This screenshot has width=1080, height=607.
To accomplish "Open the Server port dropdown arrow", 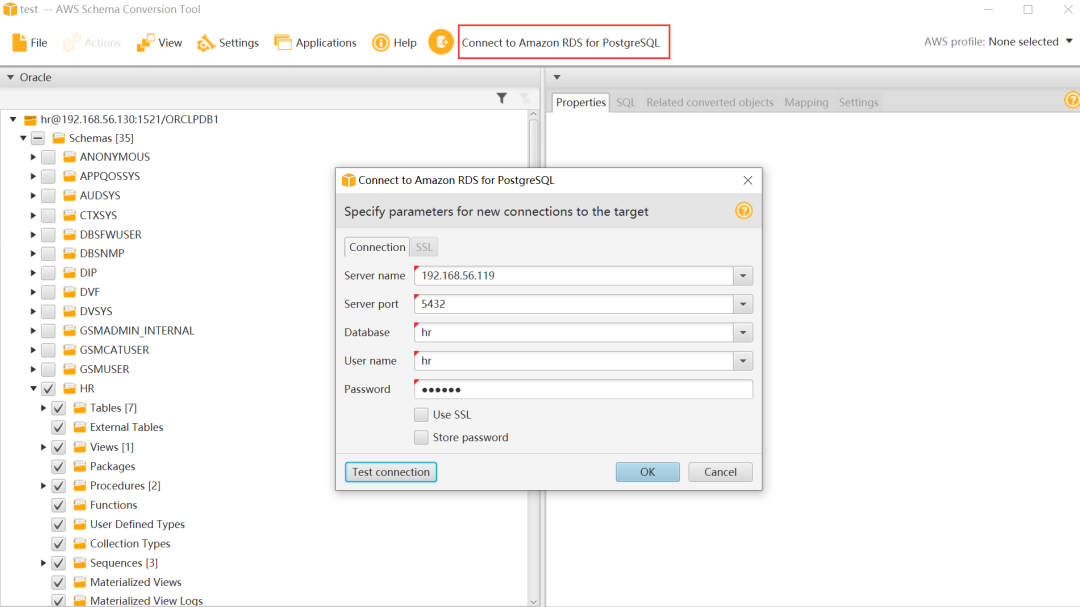I will [743, 304].
